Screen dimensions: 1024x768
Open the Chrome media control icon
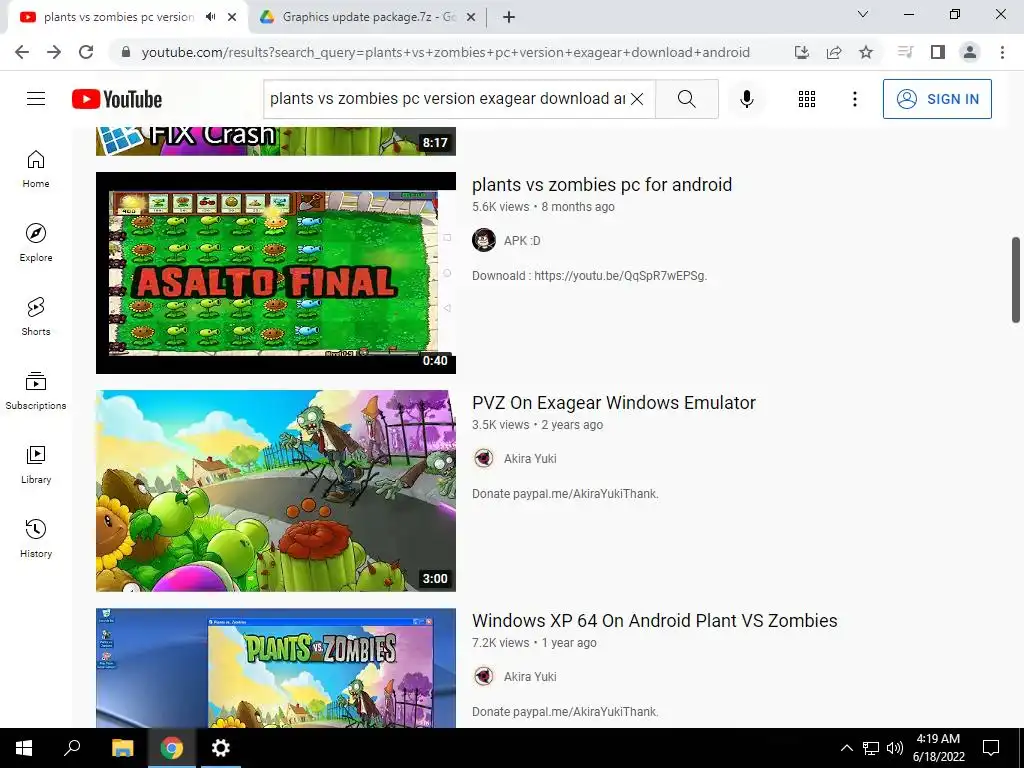coord(905,52)
